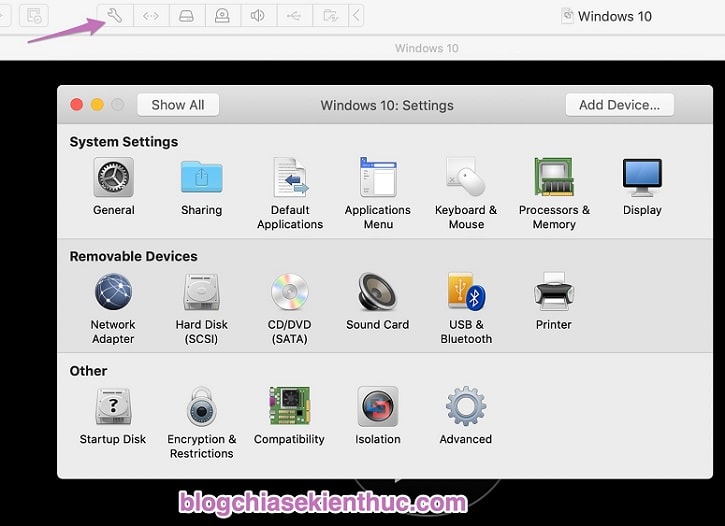Image resolution: width=725 pixels, height=526 pixels.
Task: Click the network adapter toolbar icon
Action: pos(151,16)
